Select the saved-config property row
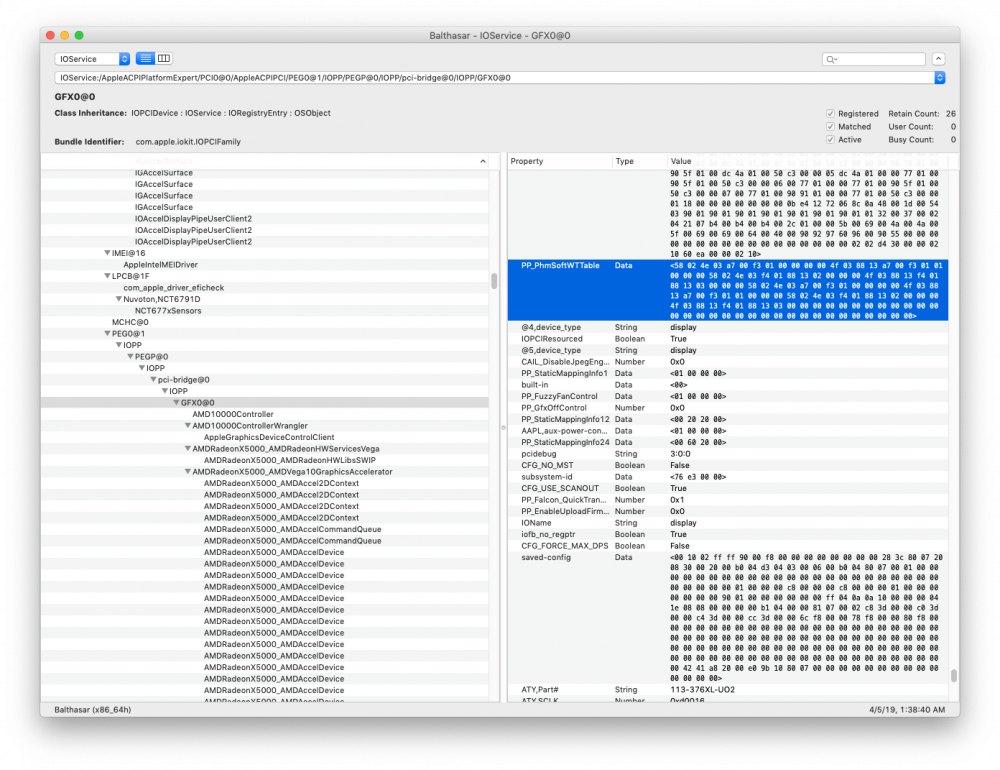 tap(728, 618)
